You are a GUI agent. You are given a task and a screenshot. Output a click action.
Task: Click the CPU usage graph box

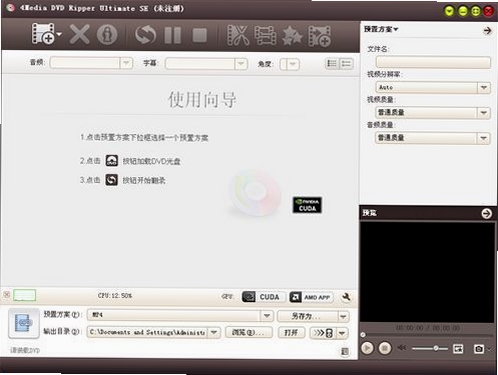point(24,295)
